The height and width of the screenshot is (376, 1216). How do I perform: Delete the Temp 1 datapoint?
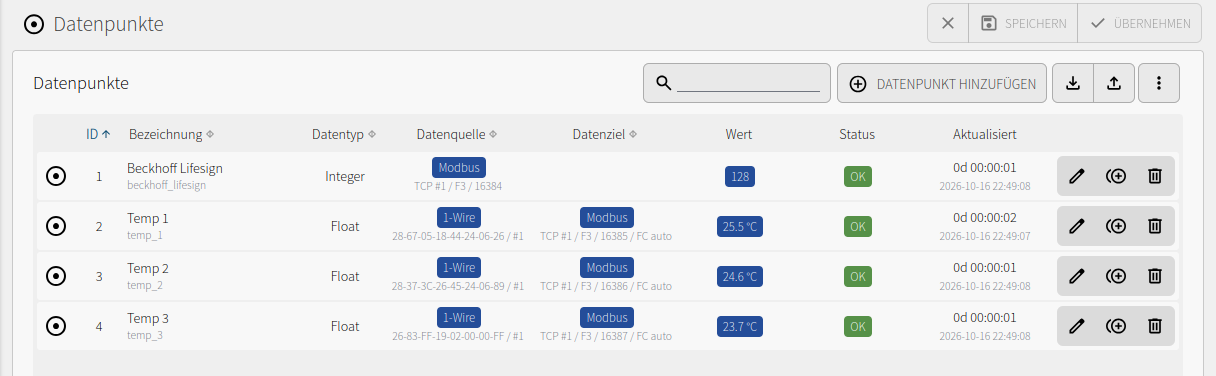[1154, 226]
